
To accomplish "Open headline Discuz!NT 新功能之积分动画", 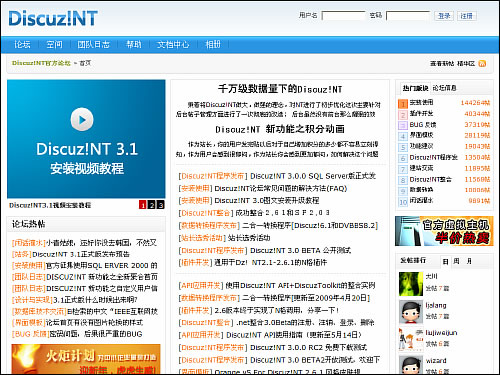I will pyautogui.click(x=280, y=129).
